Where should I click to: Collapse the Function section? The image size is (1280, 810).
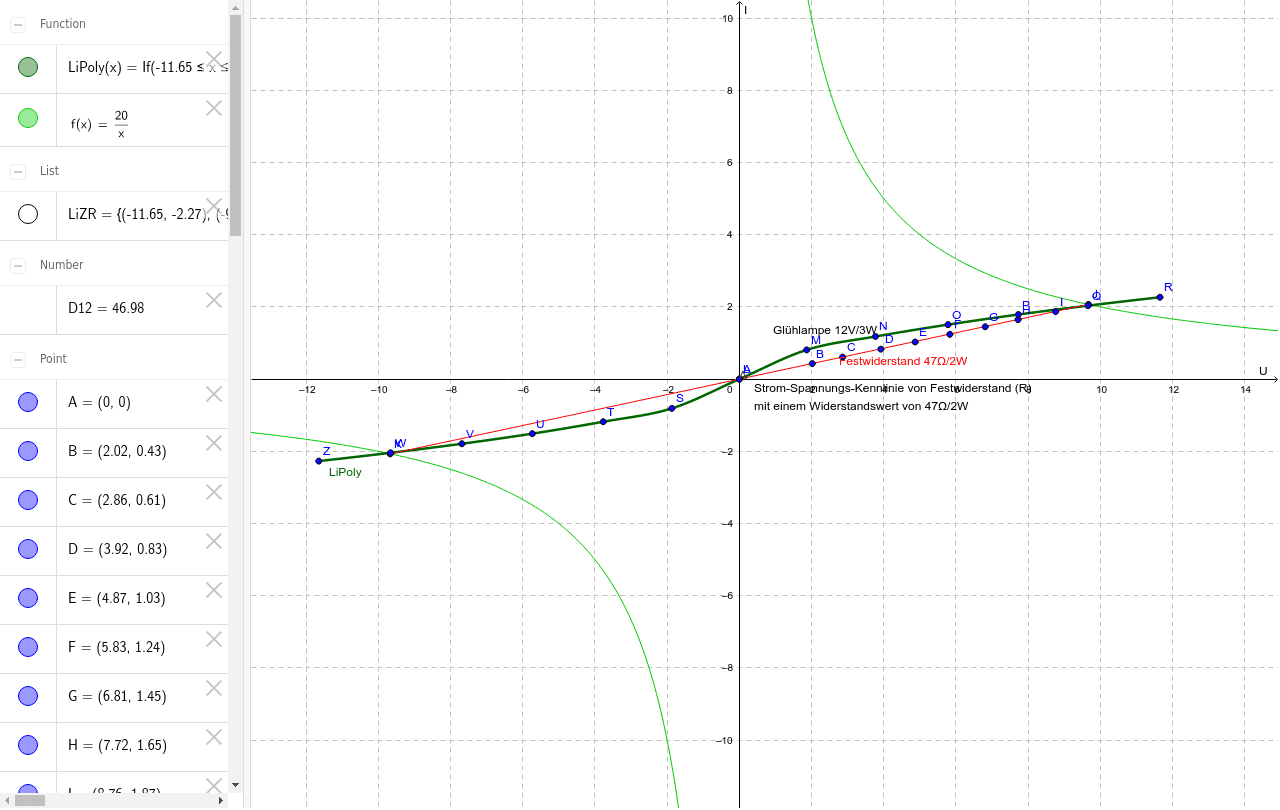coord(16,23)
